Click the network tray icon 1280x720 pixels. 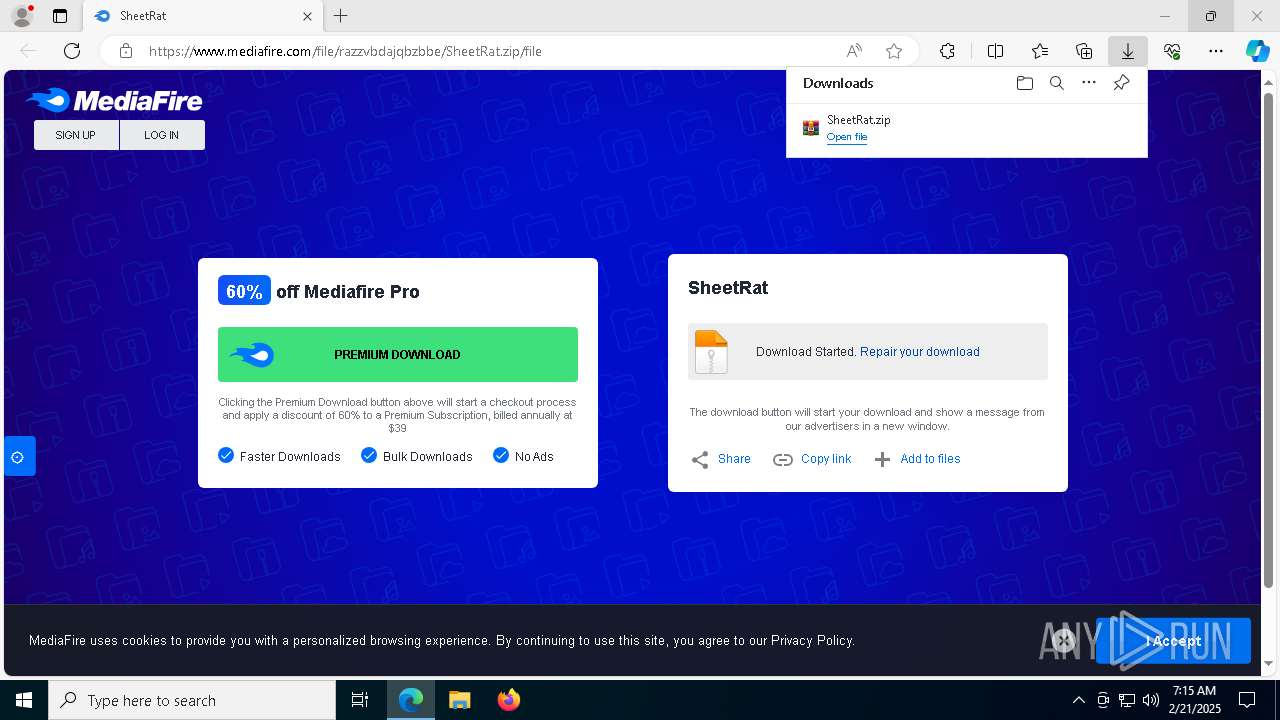1127,700
